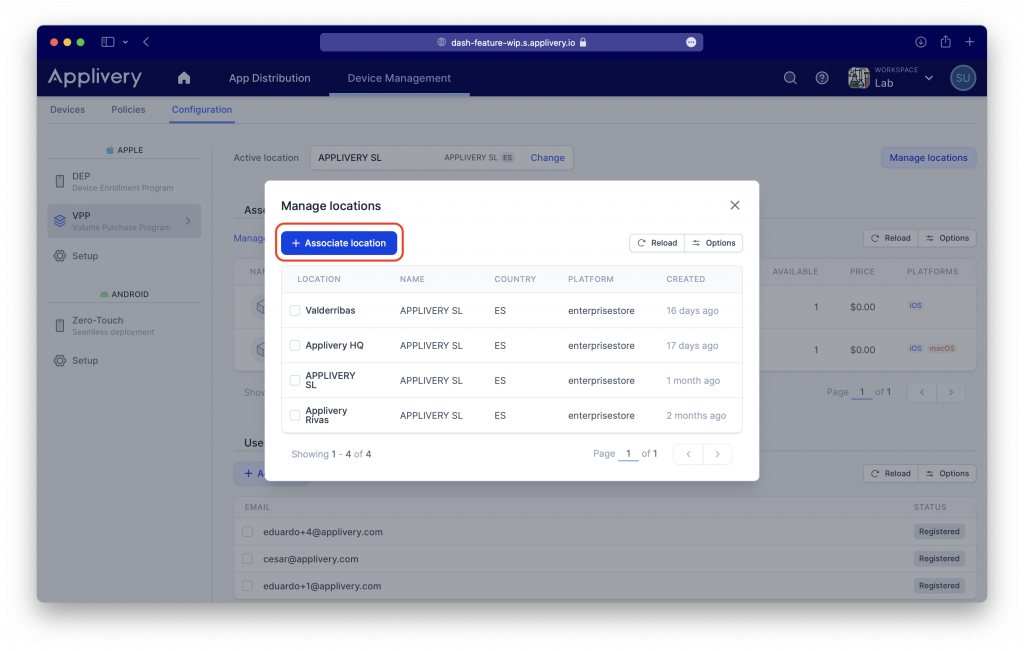Viewport: 1024px width, 651px height.
Task: Click the LOCATION column header
Action: coord(319,279)
